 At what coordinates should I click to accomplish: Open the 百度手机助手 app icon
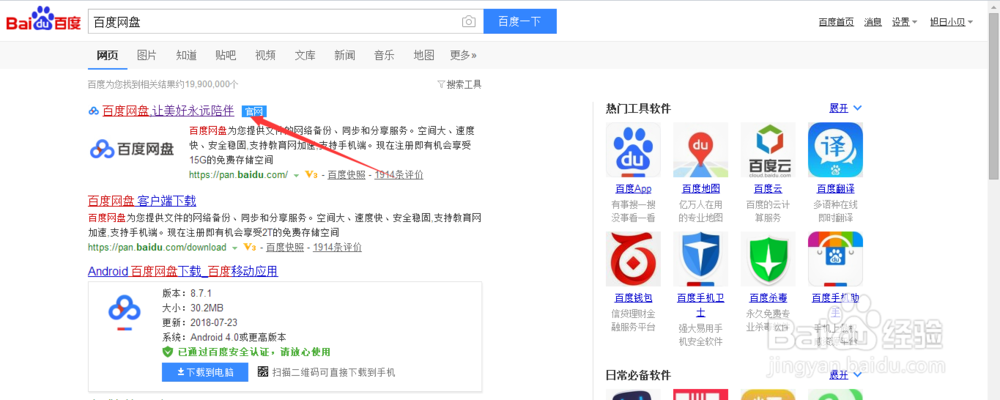click(835, 259)
